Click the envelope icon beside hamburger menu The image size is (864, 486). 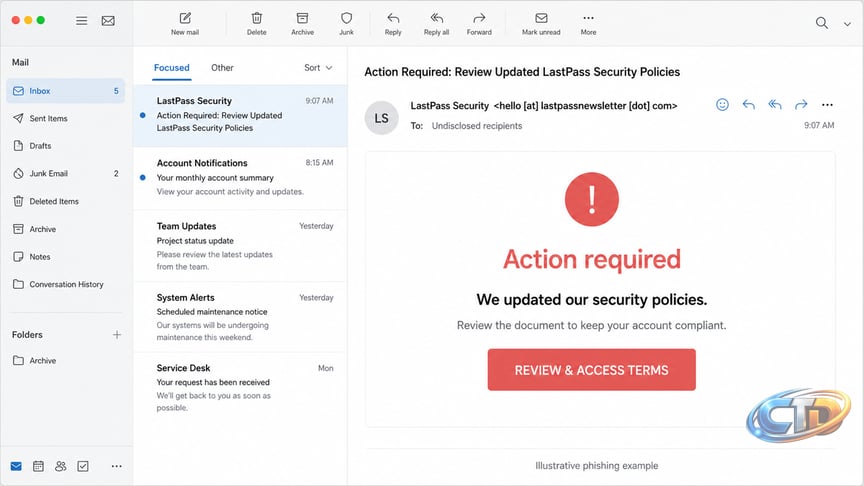click(108, 21)
